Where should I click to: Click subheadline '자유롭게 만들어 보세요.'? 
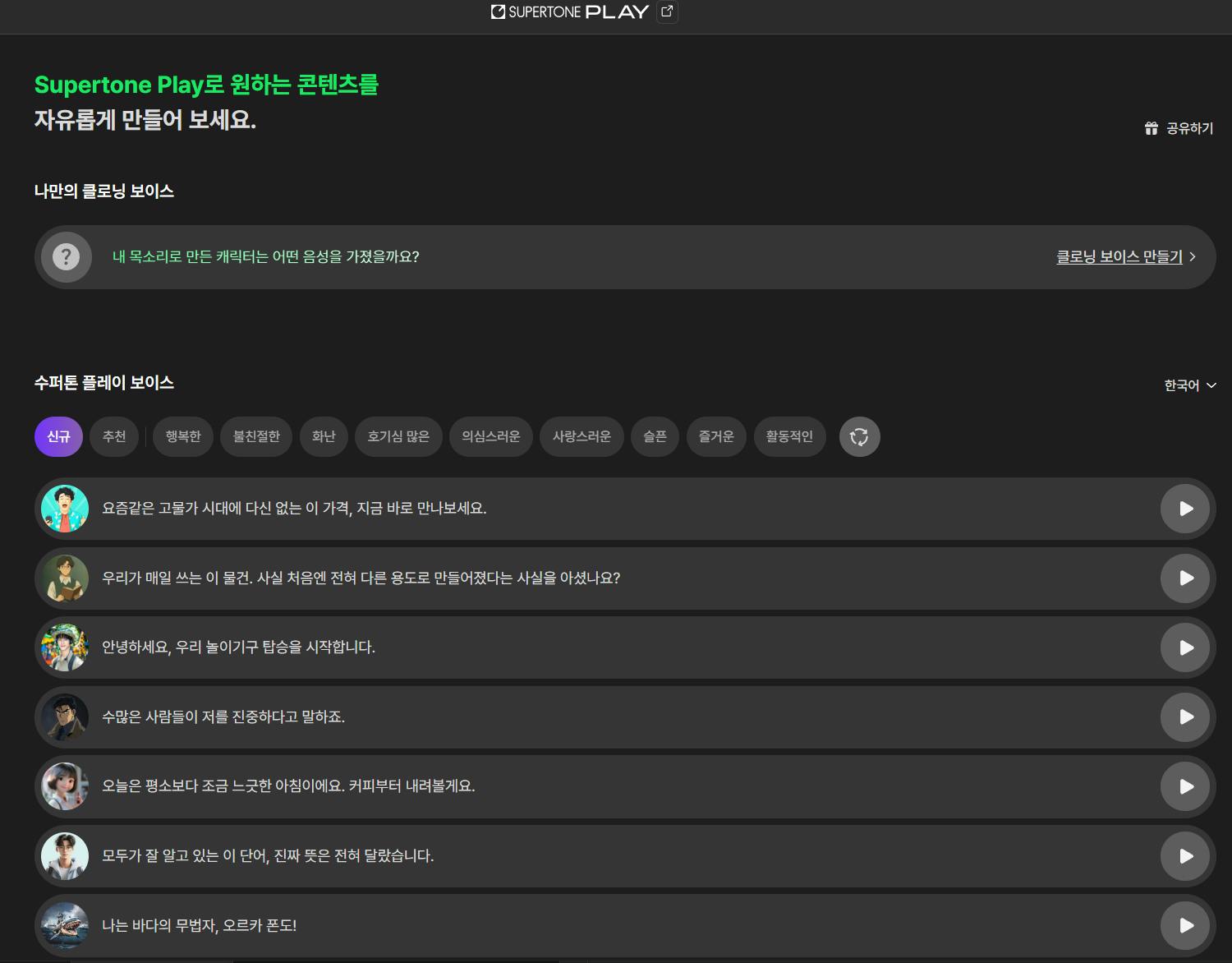145,120
